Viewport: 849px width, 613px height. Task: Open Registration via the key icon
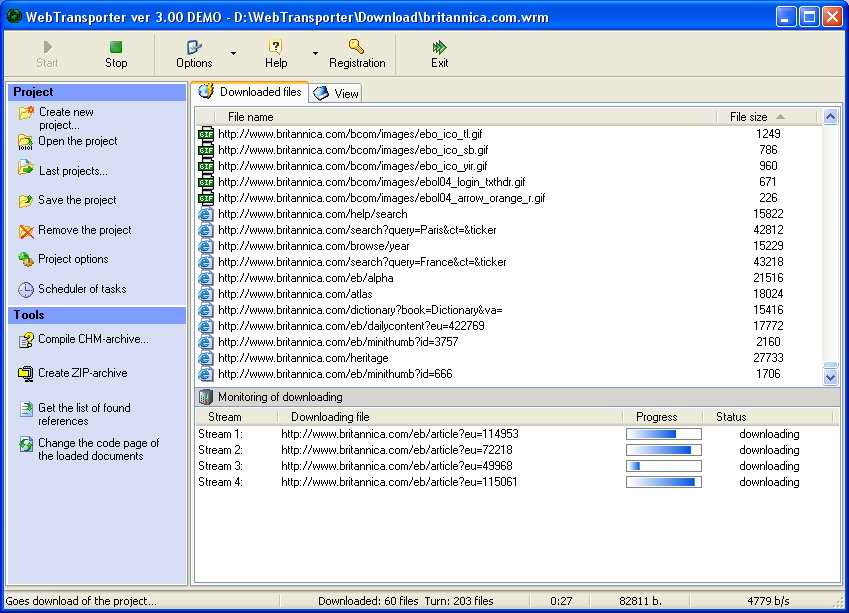click(x=356, y=47)
